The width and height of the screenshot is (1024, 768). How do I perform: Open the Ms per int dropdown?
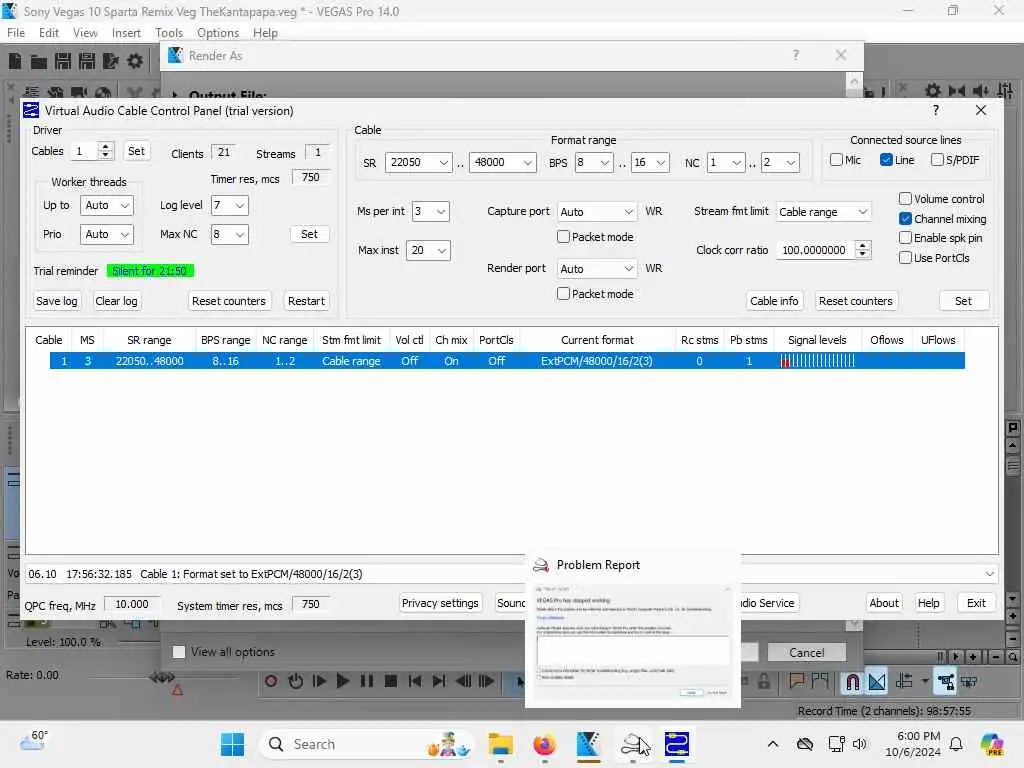[x=430, y=211]
